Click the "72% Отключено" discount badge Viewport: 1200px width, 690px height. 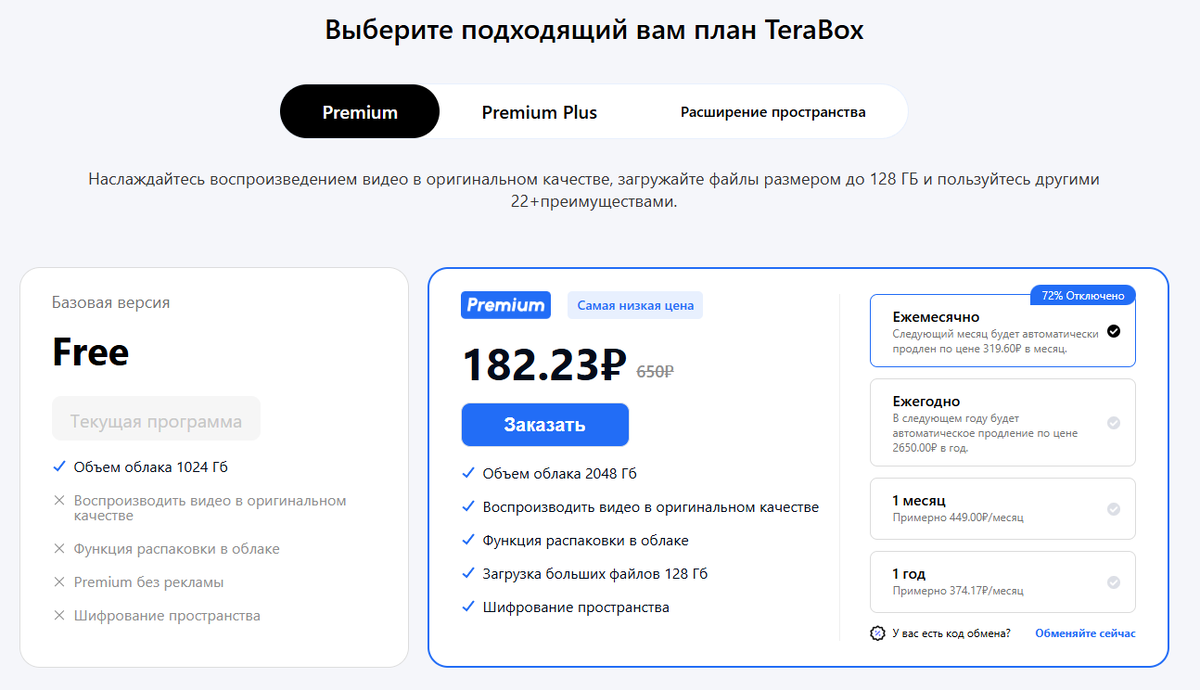[1083, 294]
